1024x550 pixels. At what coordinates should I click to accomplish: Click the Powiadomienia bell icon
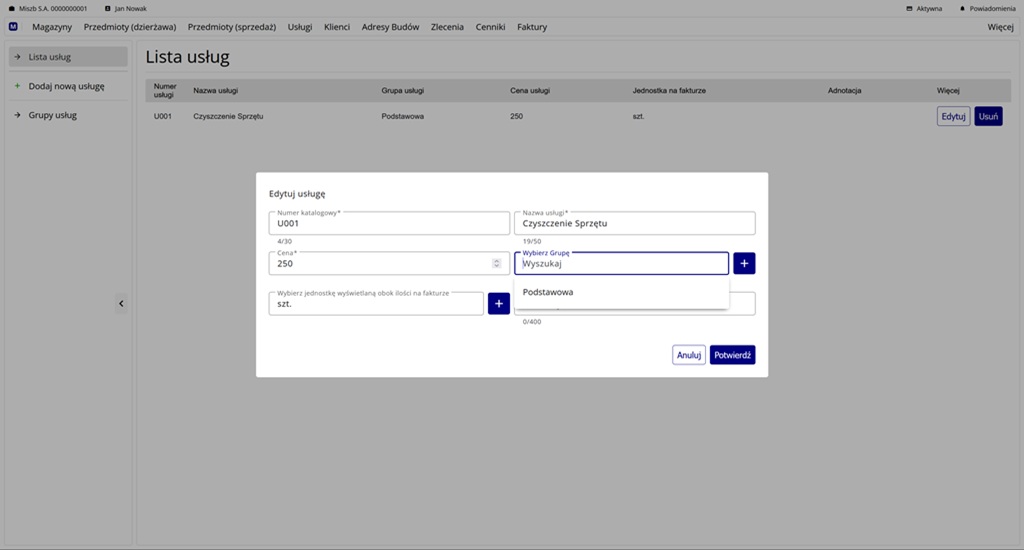pyautogui.click(x=962, y=8)
